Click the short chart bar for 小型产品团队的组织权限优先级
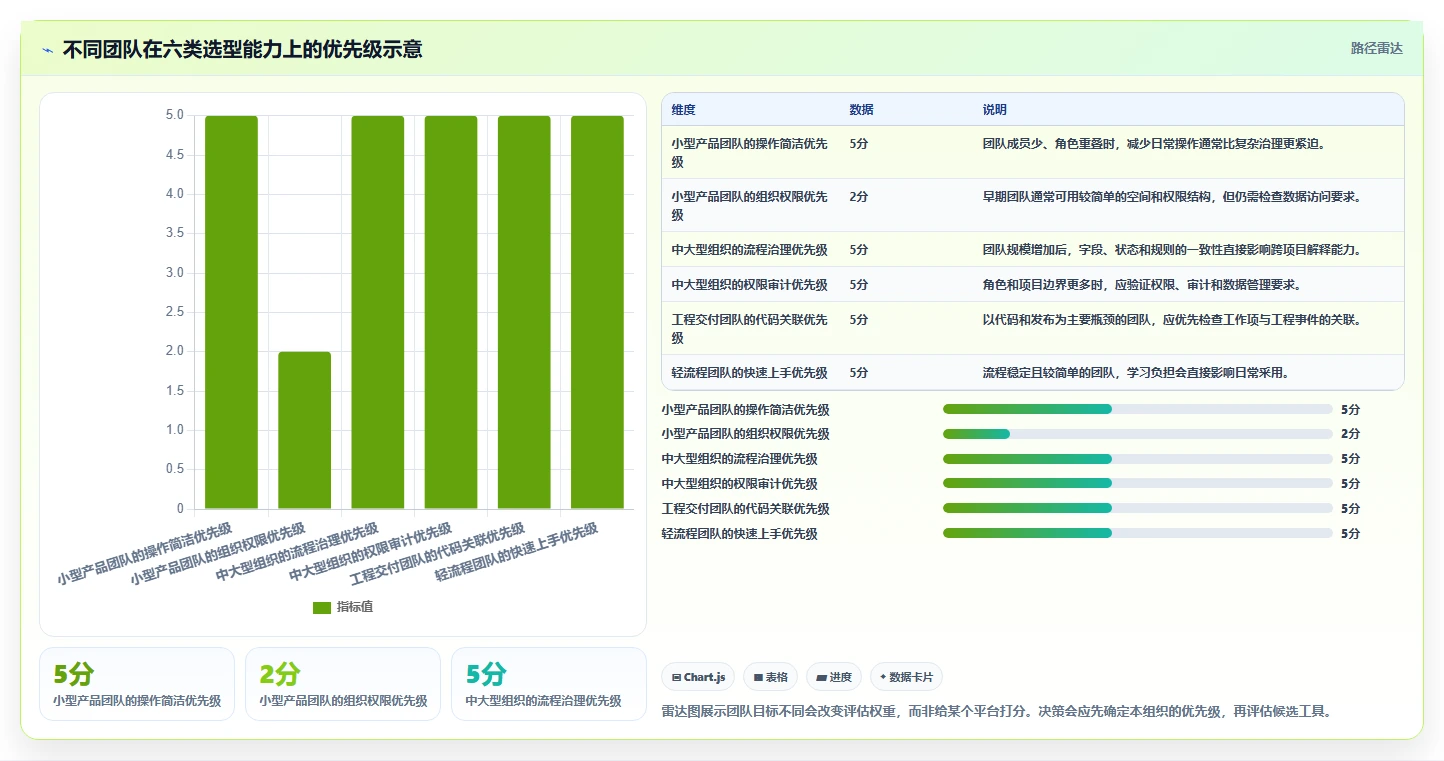This screenshot has height=761, width=1444. pos(304,430)
